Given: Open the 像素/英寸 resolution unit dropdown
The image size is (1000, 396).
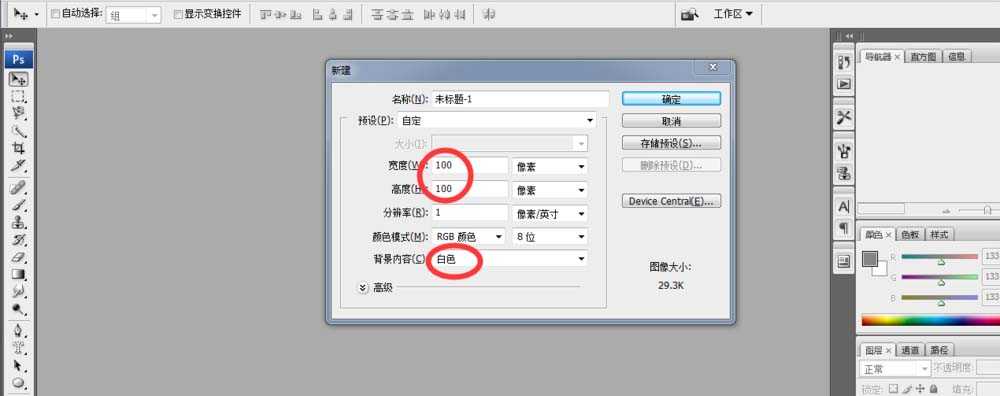Looking at the screenshot, I should (x=550, y=214).
